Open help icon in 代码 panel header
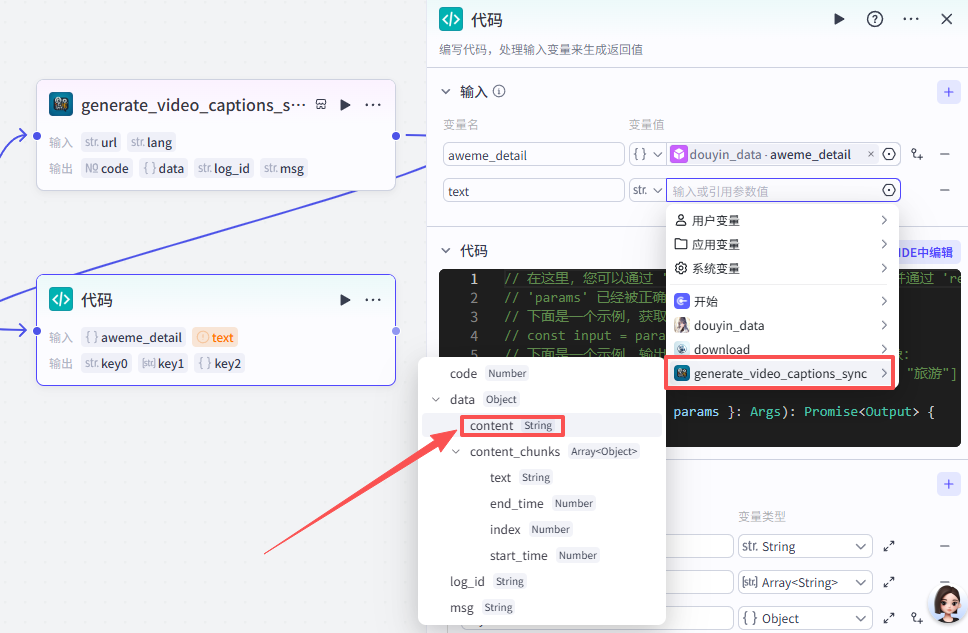 875,19
